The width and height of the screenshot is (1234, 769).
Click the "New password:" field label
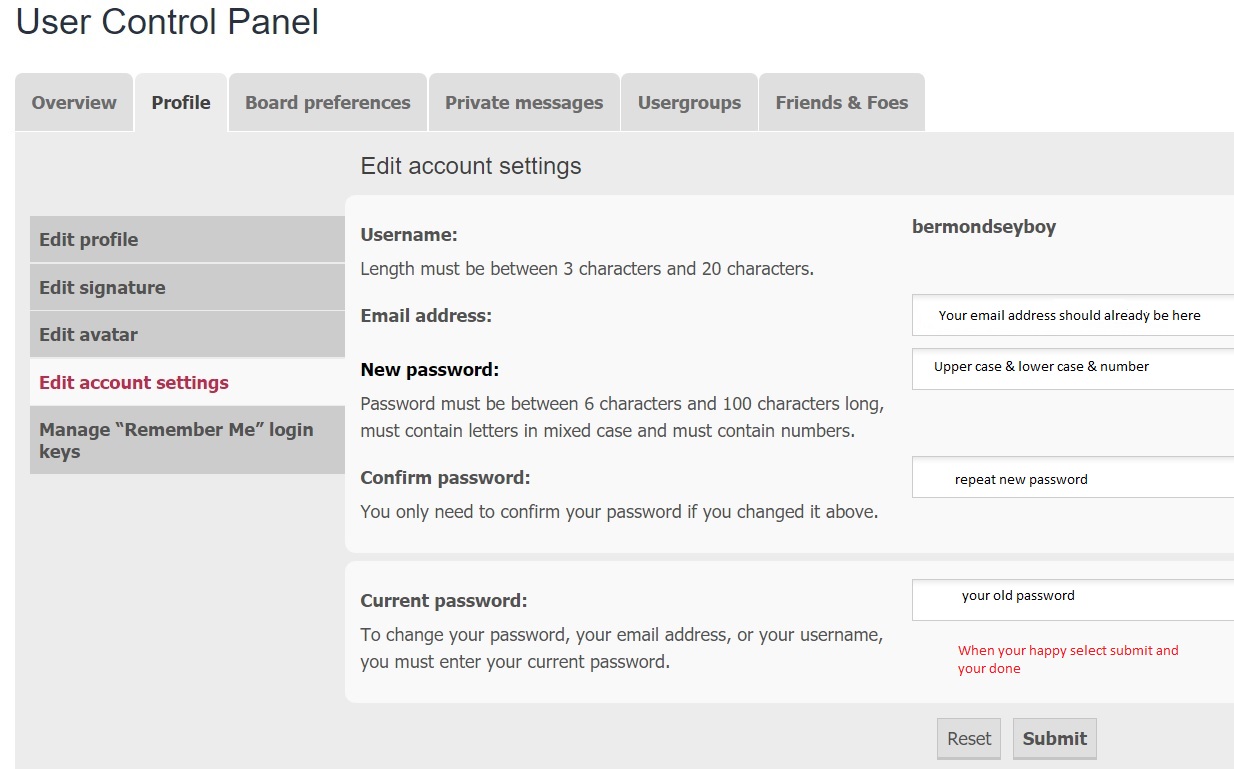point(429,370)
